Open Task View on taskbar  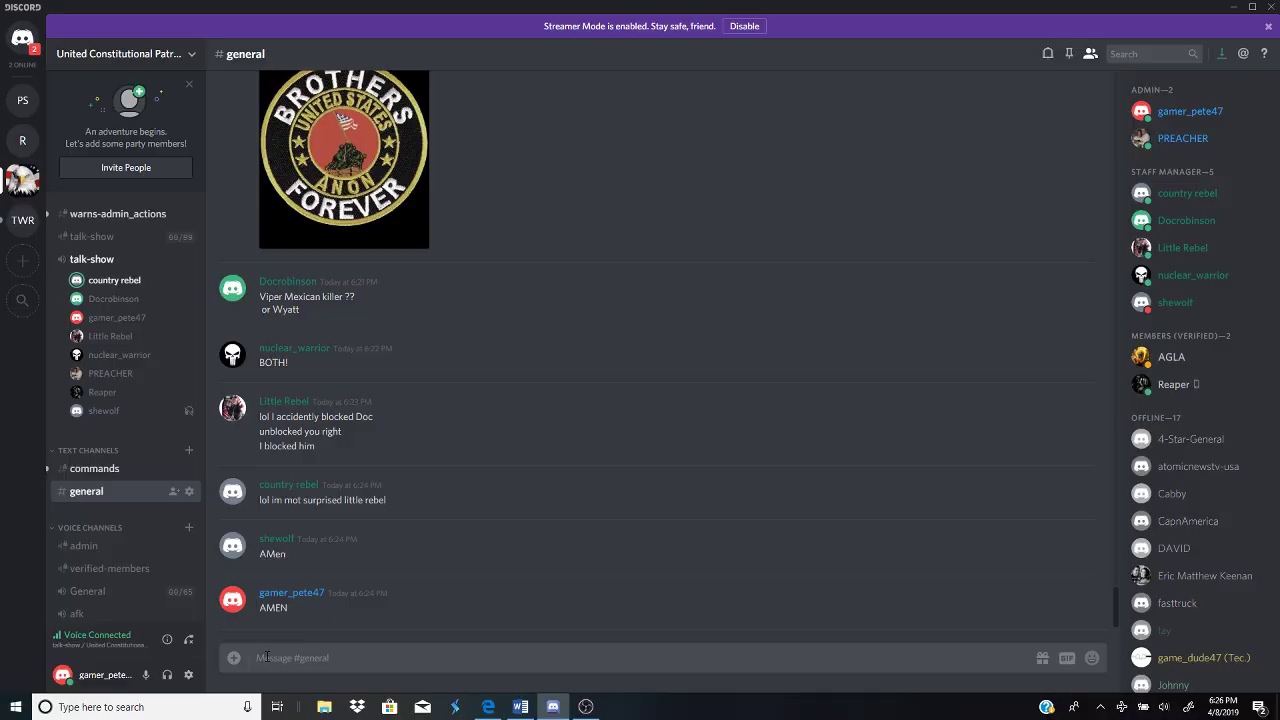[277, 707]
